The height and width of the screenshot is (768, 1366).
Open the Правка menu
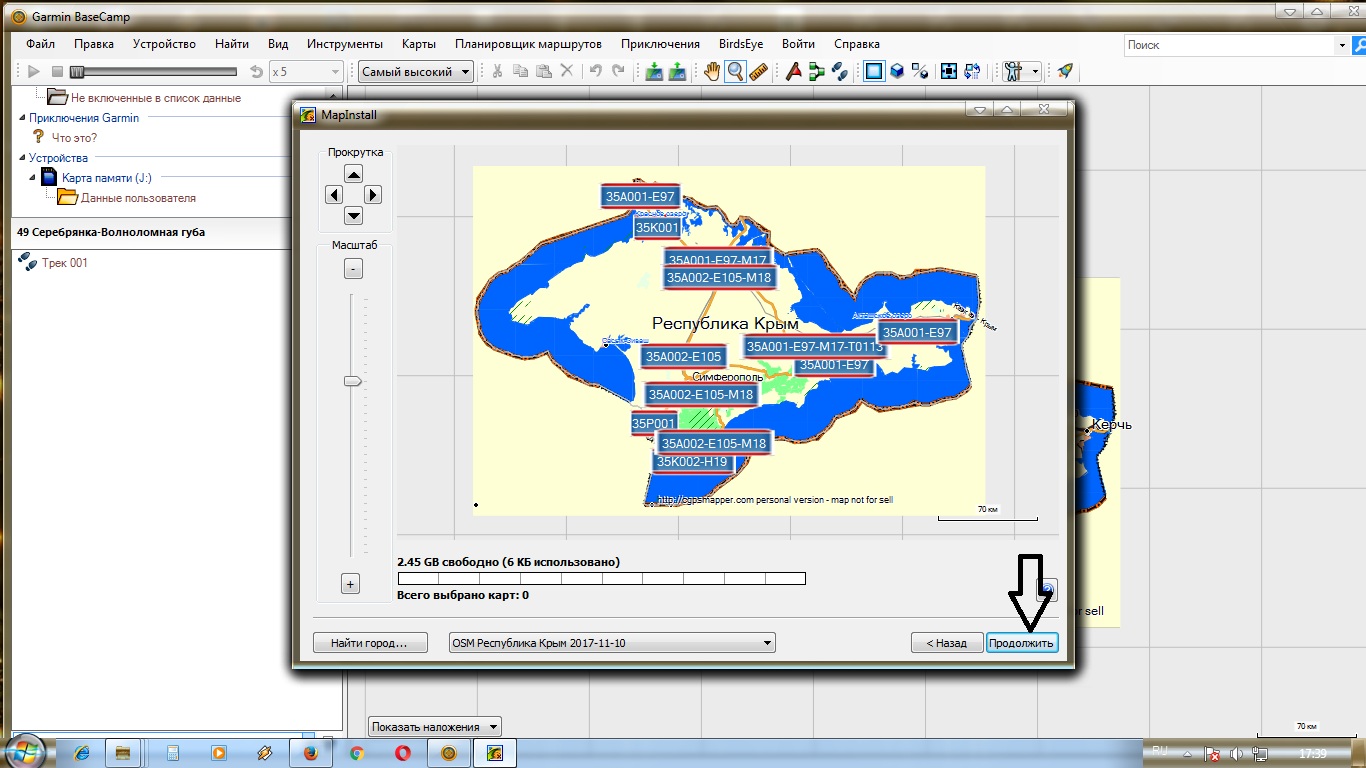pyautogui.click(x=94, y=44)
